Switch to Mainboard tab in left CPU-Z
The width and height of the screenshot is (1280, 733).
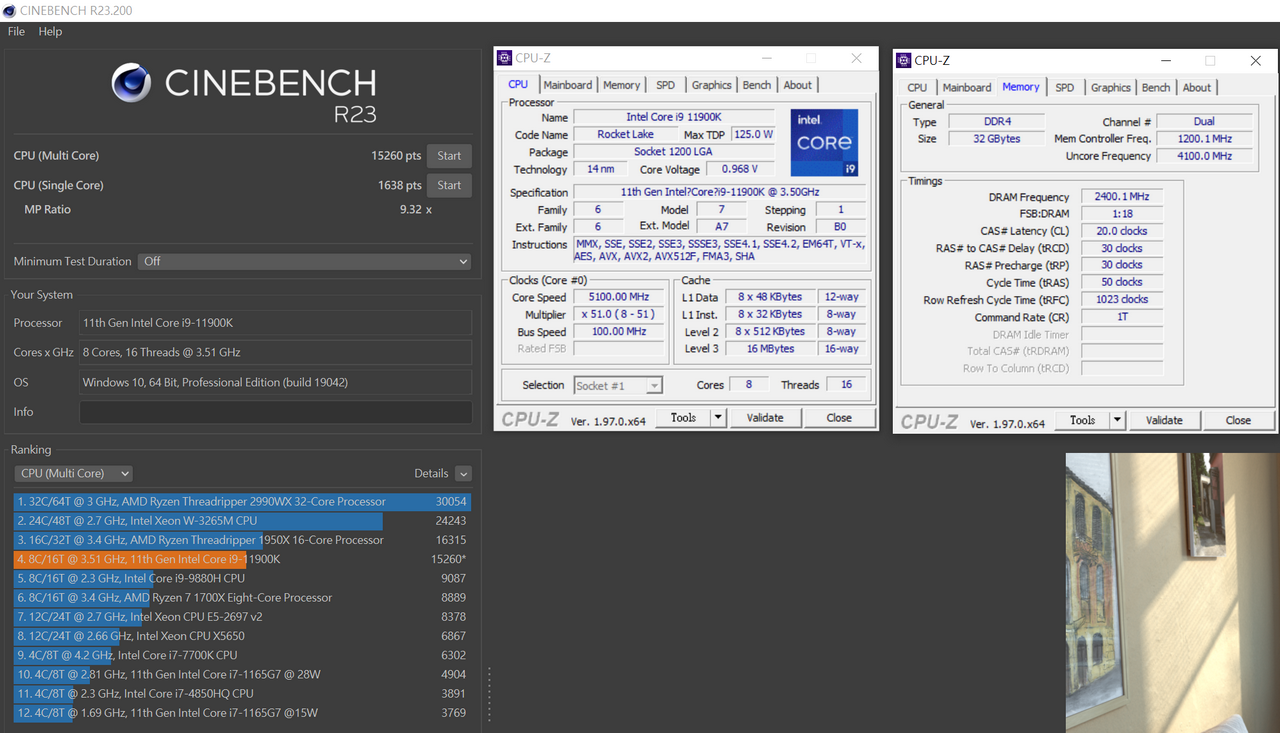tap(568, 85)
